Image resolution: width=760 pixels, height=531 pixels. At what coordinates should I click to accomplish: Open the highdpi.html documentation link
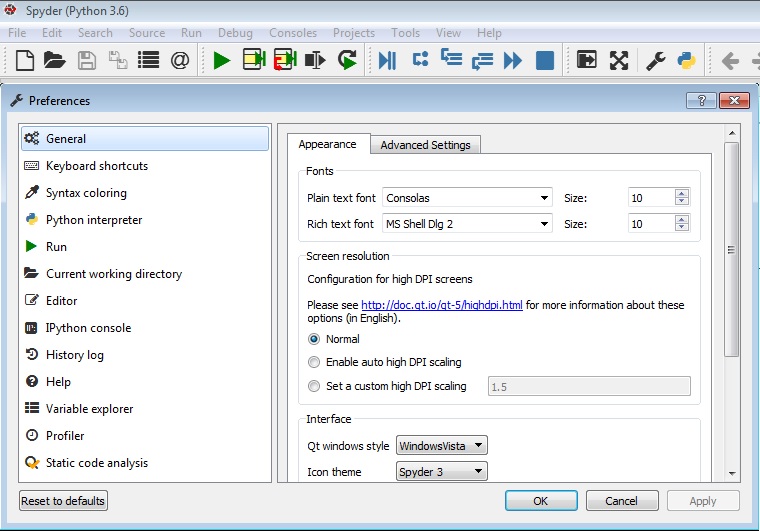point(442,305)
